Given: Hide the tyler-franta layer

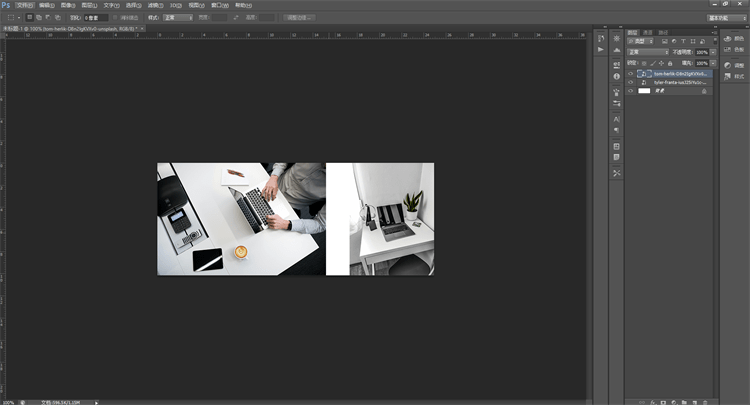Looking at the screenshot, I should pos(631,82).
